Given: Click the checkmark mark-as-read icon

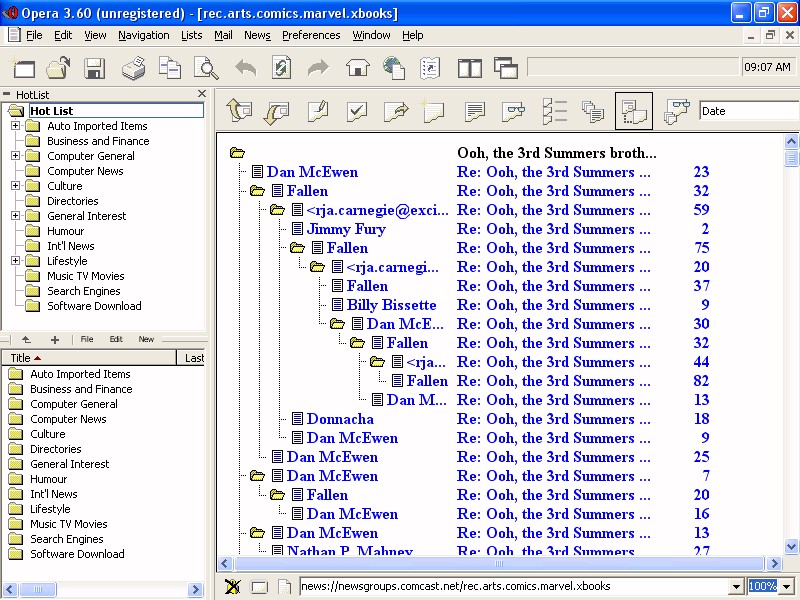Looking at the screenshot, I should [x=357, y=111].
